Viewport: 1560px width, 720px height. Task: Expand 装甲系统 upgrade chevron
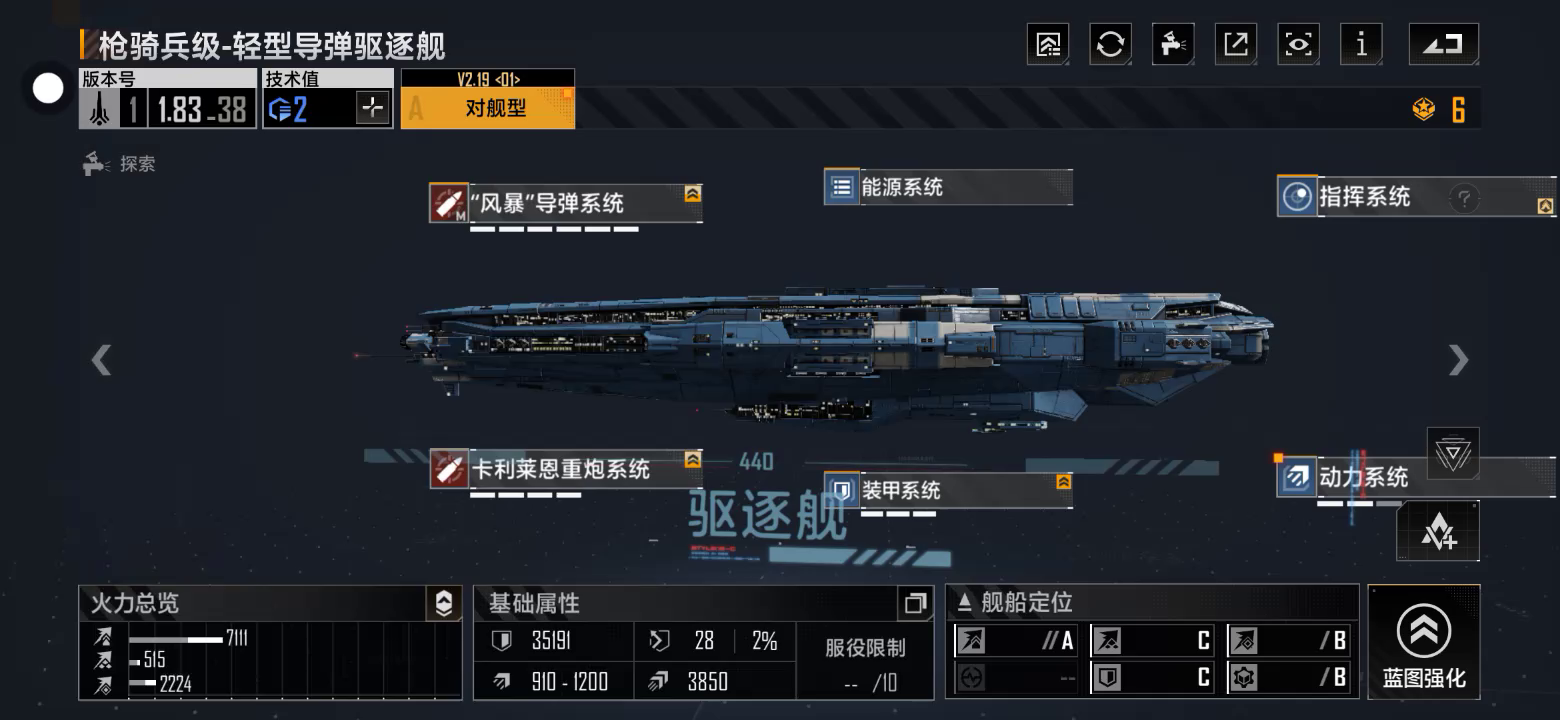pyautogui.click(x=1063, y=482)
